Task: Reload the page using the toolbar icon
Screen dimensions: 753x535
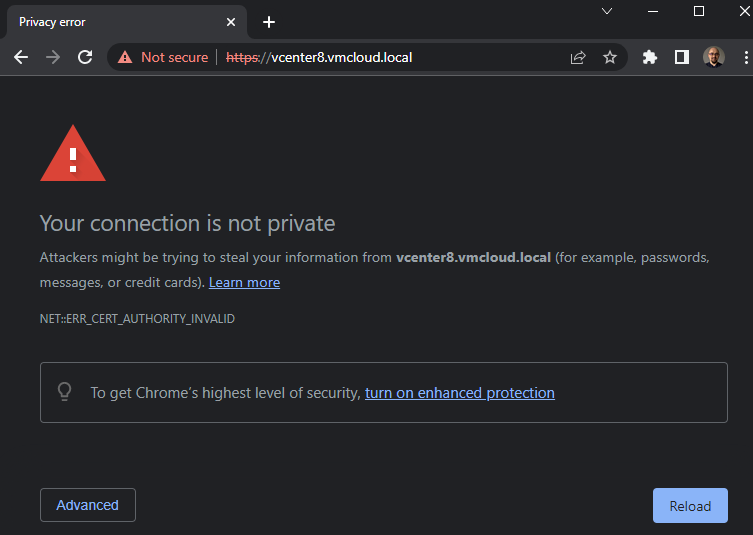Action: 85,57
